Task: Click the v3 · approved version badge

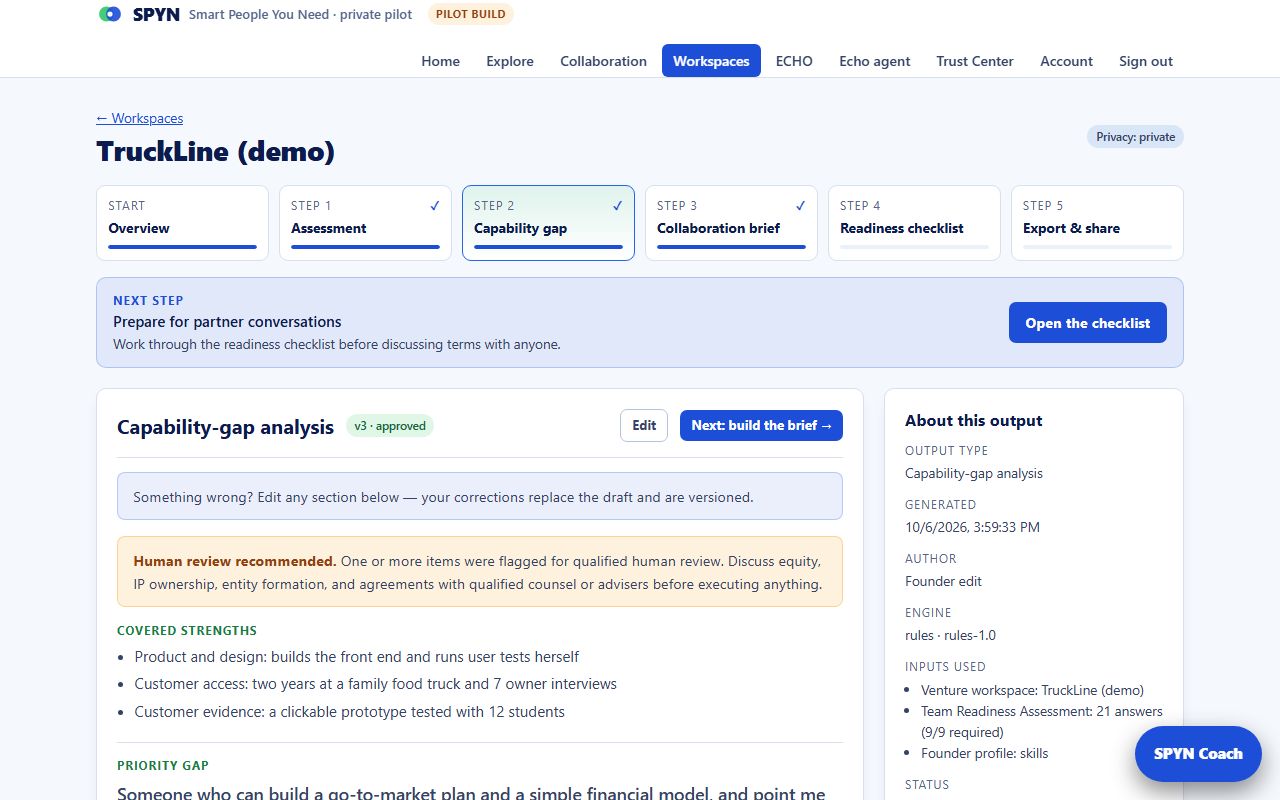Action: tap(390, 426)
